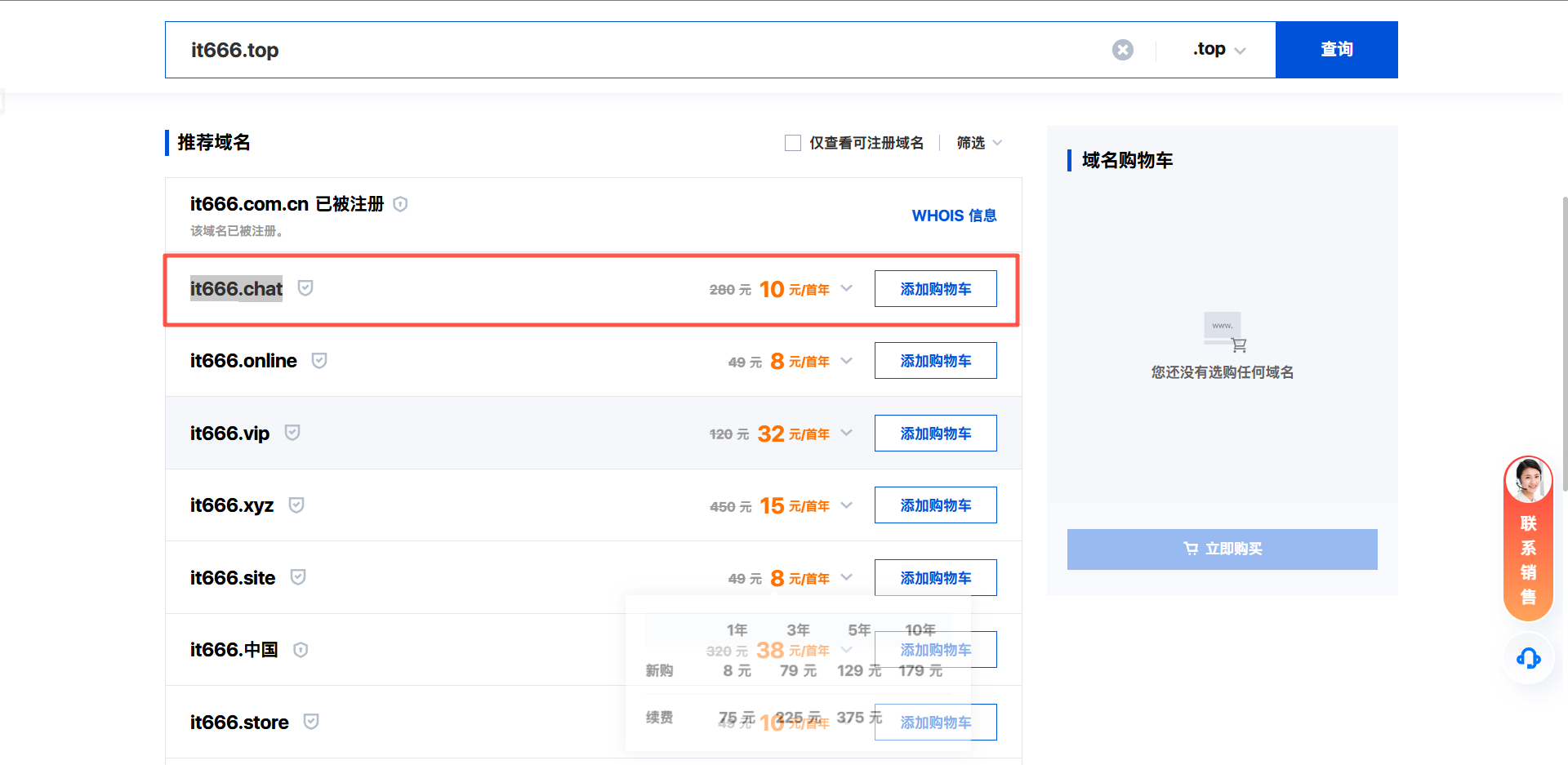The width and height of the screenshot is (1568, 765).
Task: Clear the domain search box text
Action: [1123, 50]
